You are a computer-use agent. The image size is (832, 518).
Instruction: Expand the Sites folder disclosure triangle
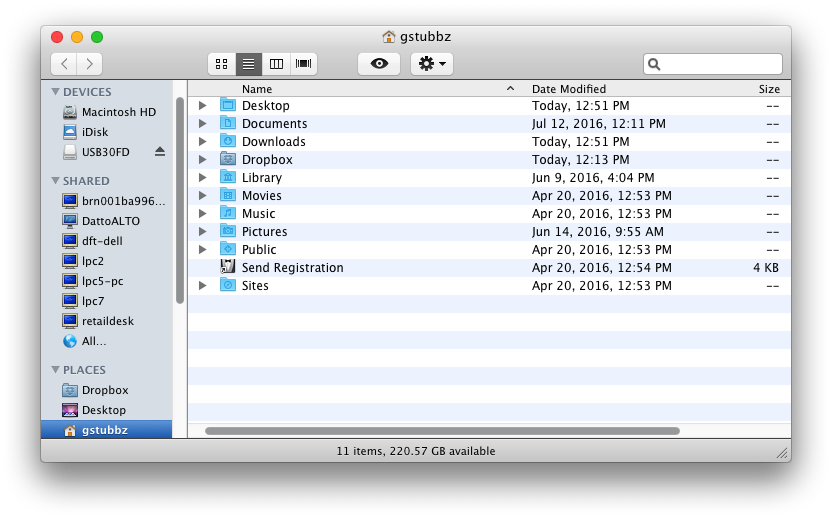click(202, 286)
